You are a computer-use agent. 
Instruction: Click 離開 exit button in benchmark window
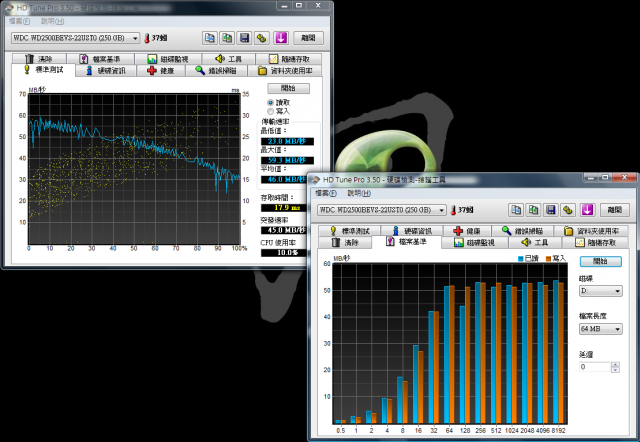[x=308, y=38]
